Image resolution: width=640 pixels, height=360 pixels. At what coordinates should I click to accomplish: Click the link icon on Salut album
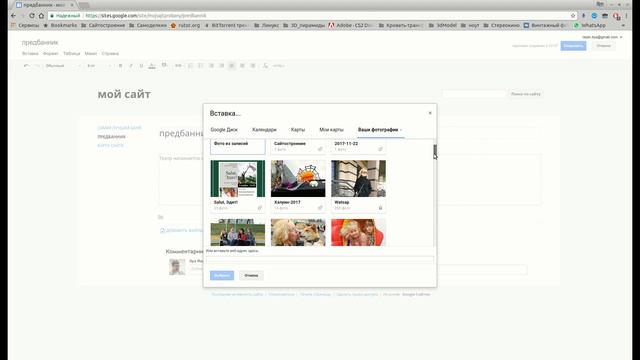tap(260, 208)
